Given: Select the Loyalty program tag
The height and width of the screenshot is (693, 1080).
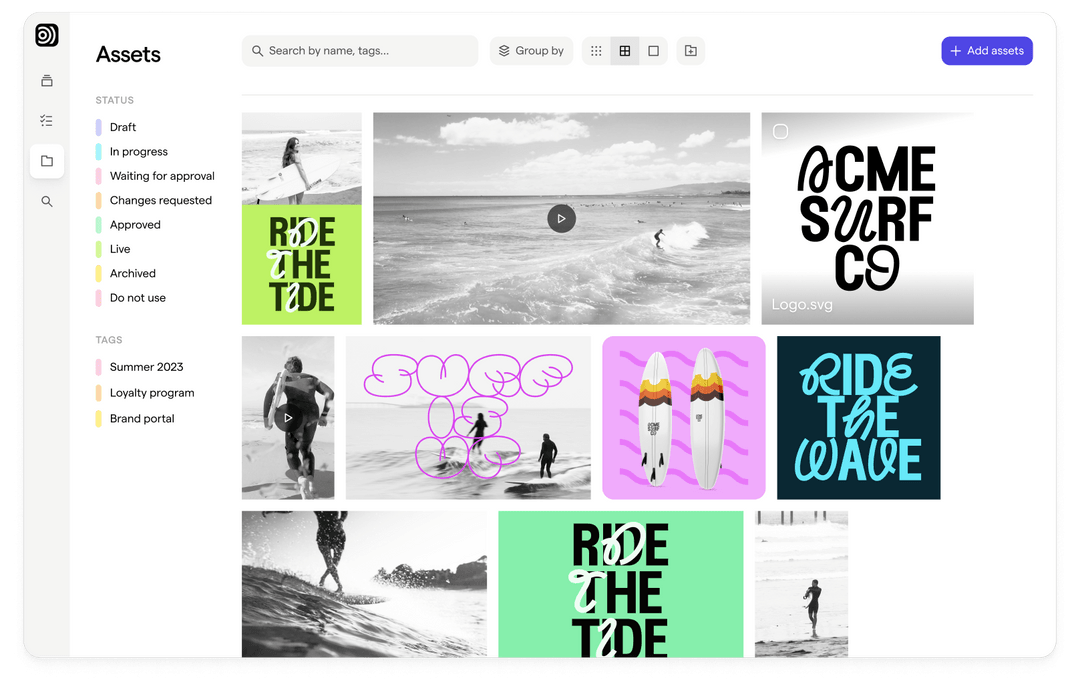Looking at the screenshot, I should (153, 392).
